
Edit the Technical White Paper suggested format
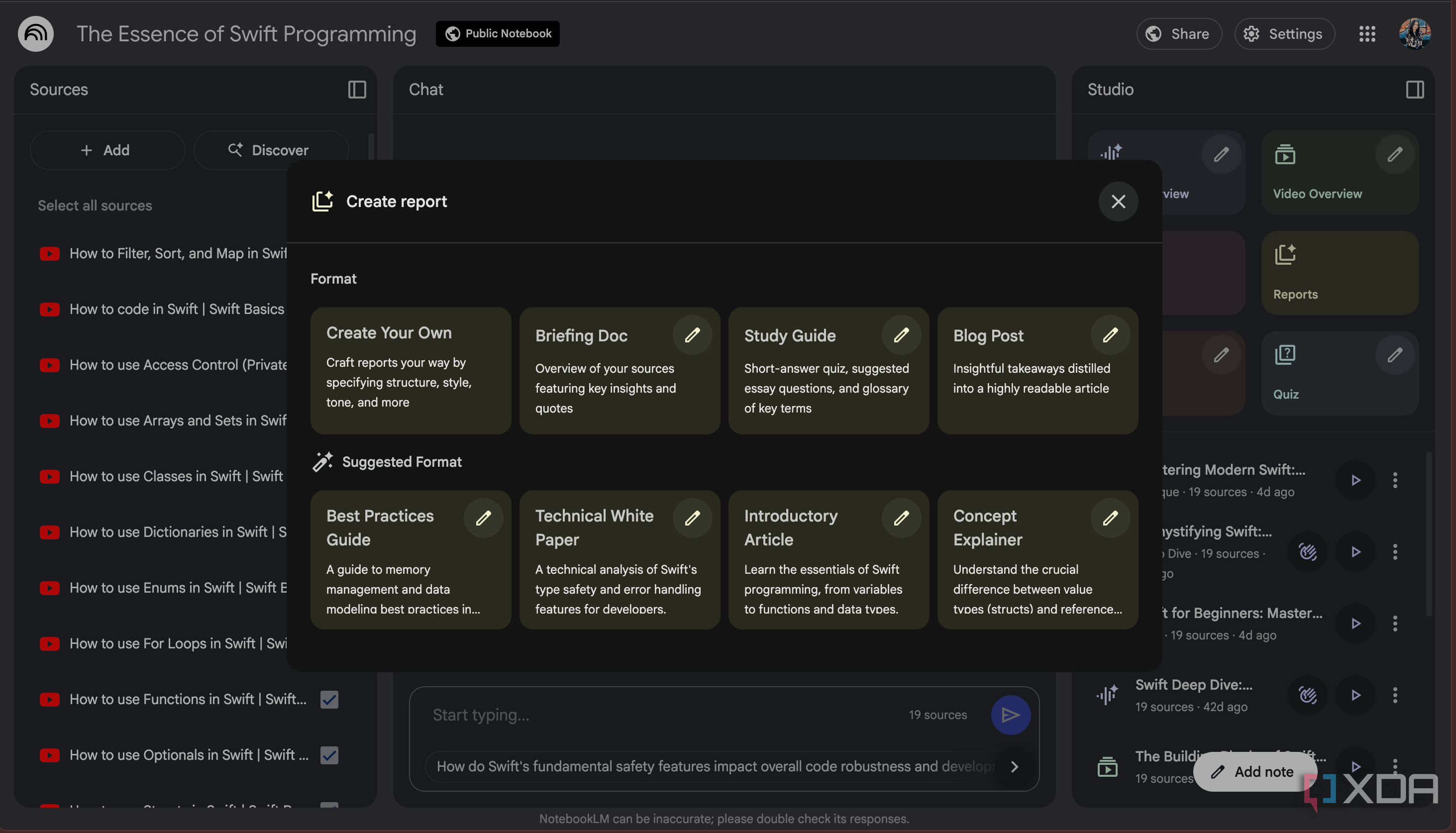[692, 518]
